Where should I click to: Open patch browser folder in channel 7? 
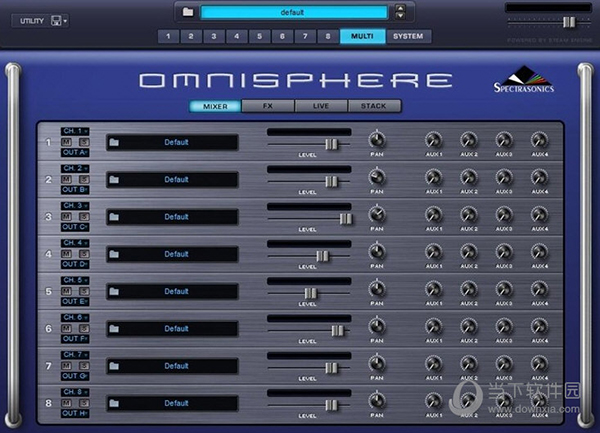pyautogui.click(x=114, y=366)
